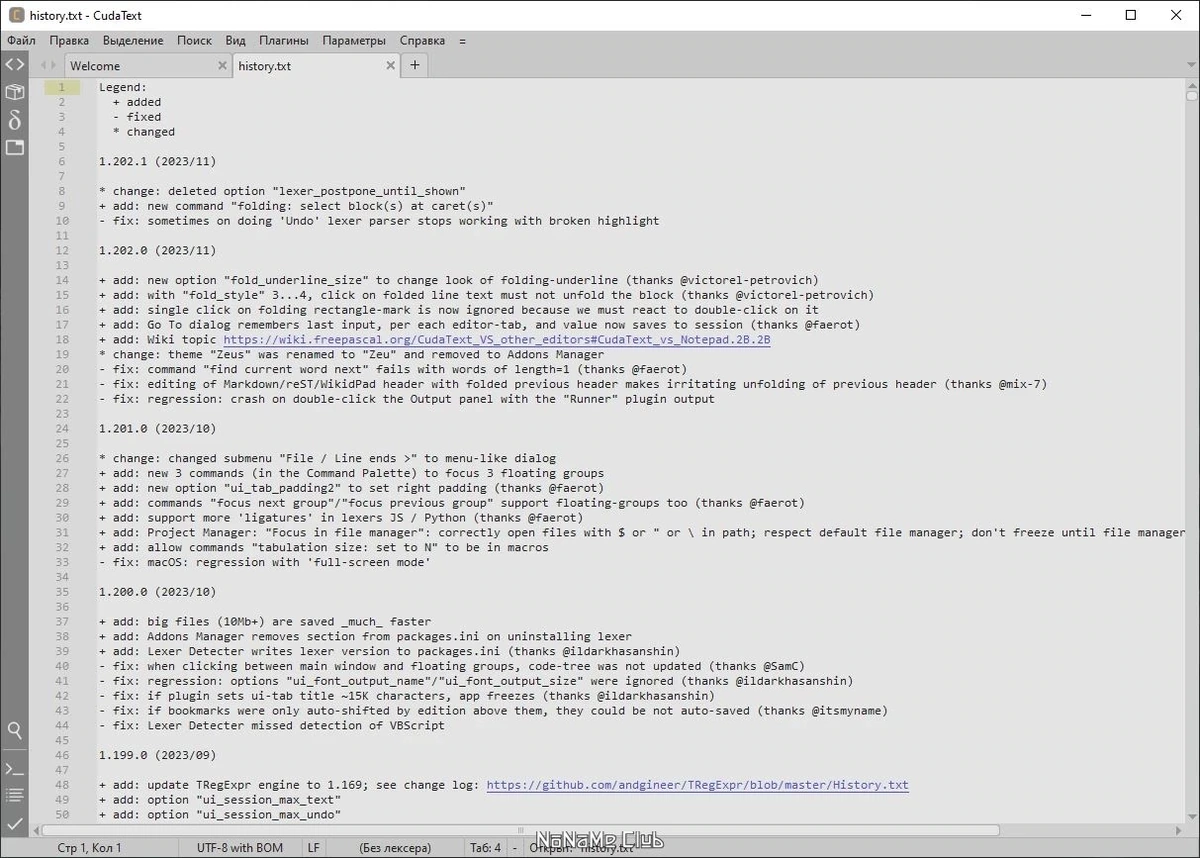
Task: Click the 'ui_tab_padding2' option line
Action: [x=351, y=488]
